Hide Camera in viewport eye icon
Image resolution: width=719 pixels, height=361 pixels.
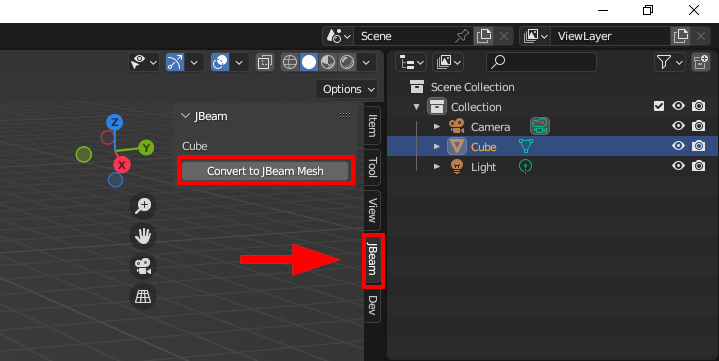tap(679, 126)
